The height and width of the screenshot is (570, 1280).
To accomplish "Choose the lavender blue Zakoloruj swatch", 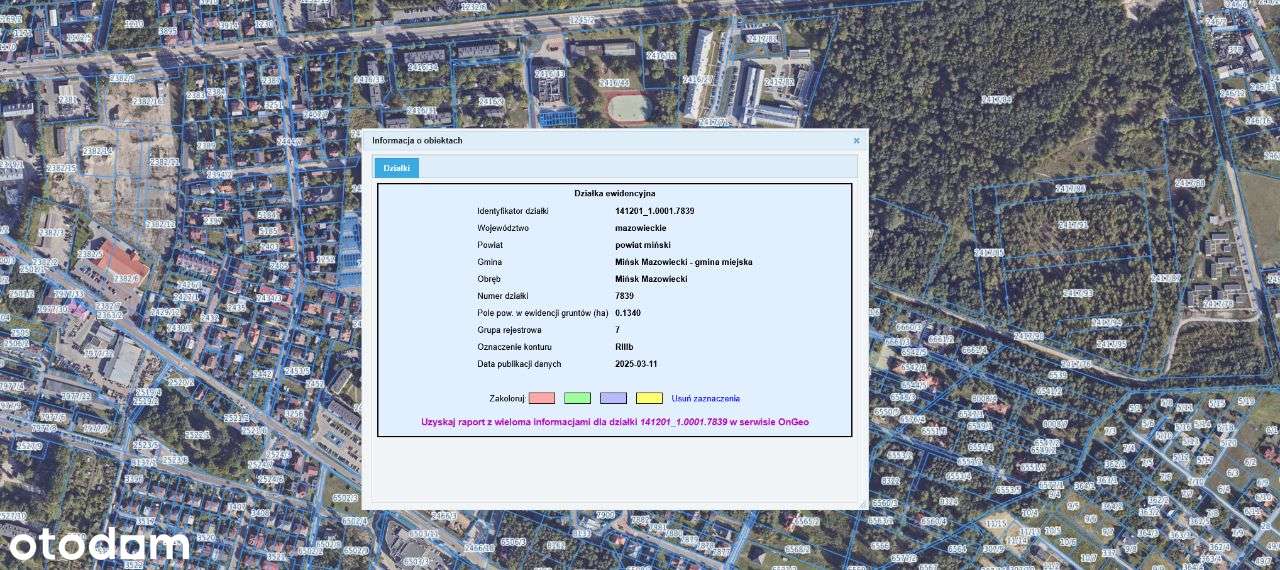I will point(613,397).
